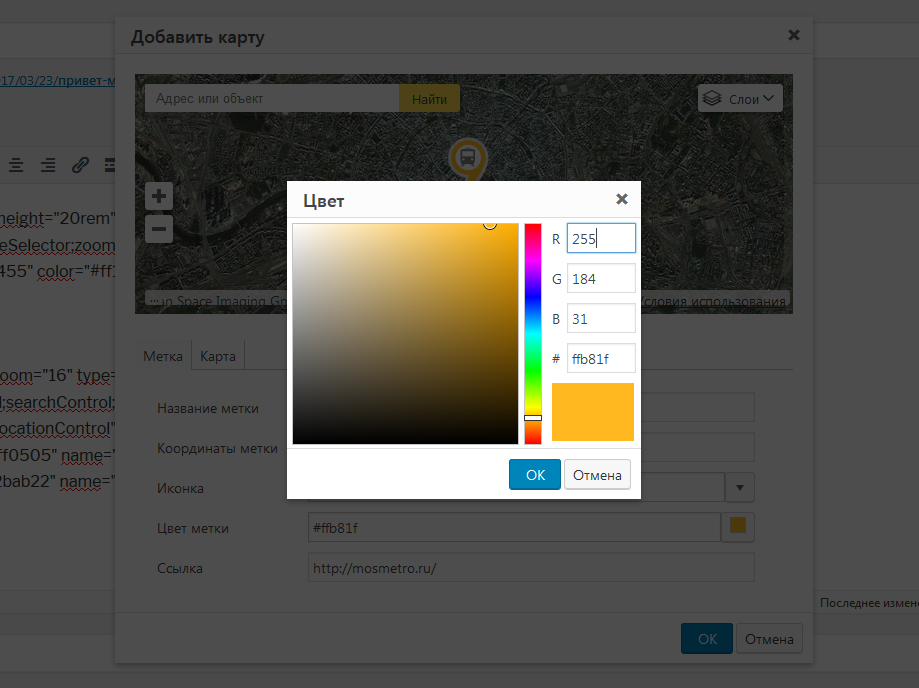
Task: Zoom in on the map with plus
Action: (159, 196)
